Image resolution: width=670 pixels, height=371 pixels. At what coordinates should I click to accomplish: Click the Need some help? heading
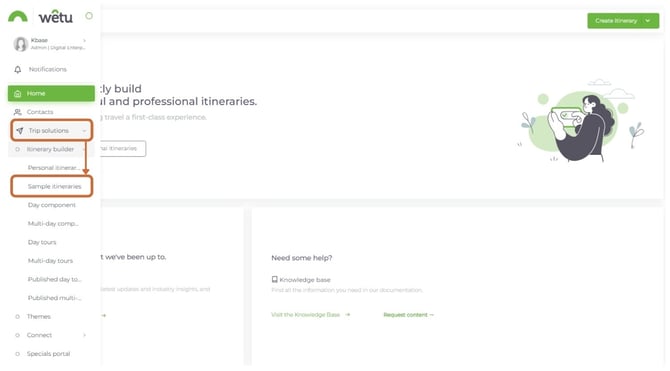tap(302, 258)
